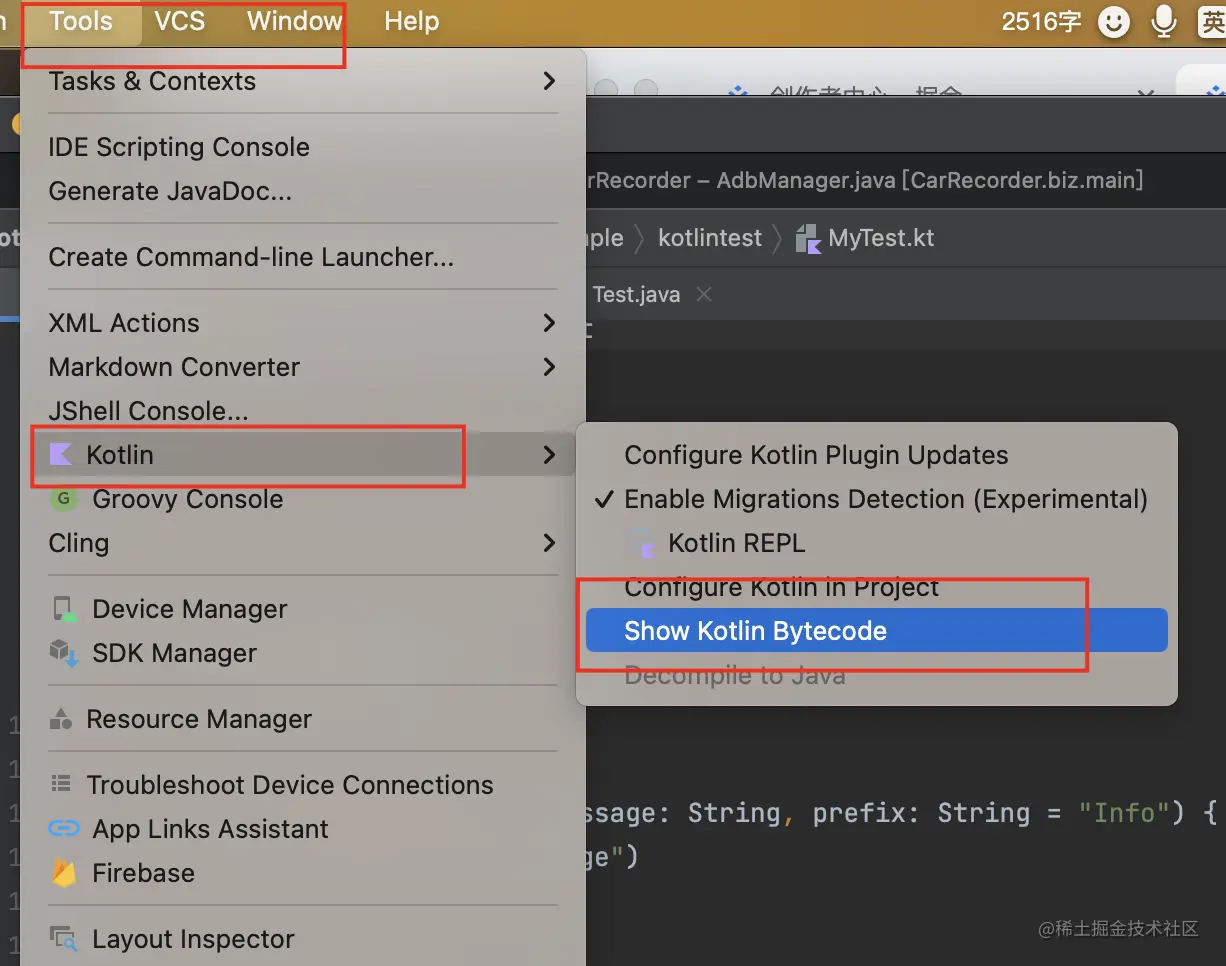Click the Kotlin logo icon in Tools menu
This screenshot has width=1226, height=966.
61,455
